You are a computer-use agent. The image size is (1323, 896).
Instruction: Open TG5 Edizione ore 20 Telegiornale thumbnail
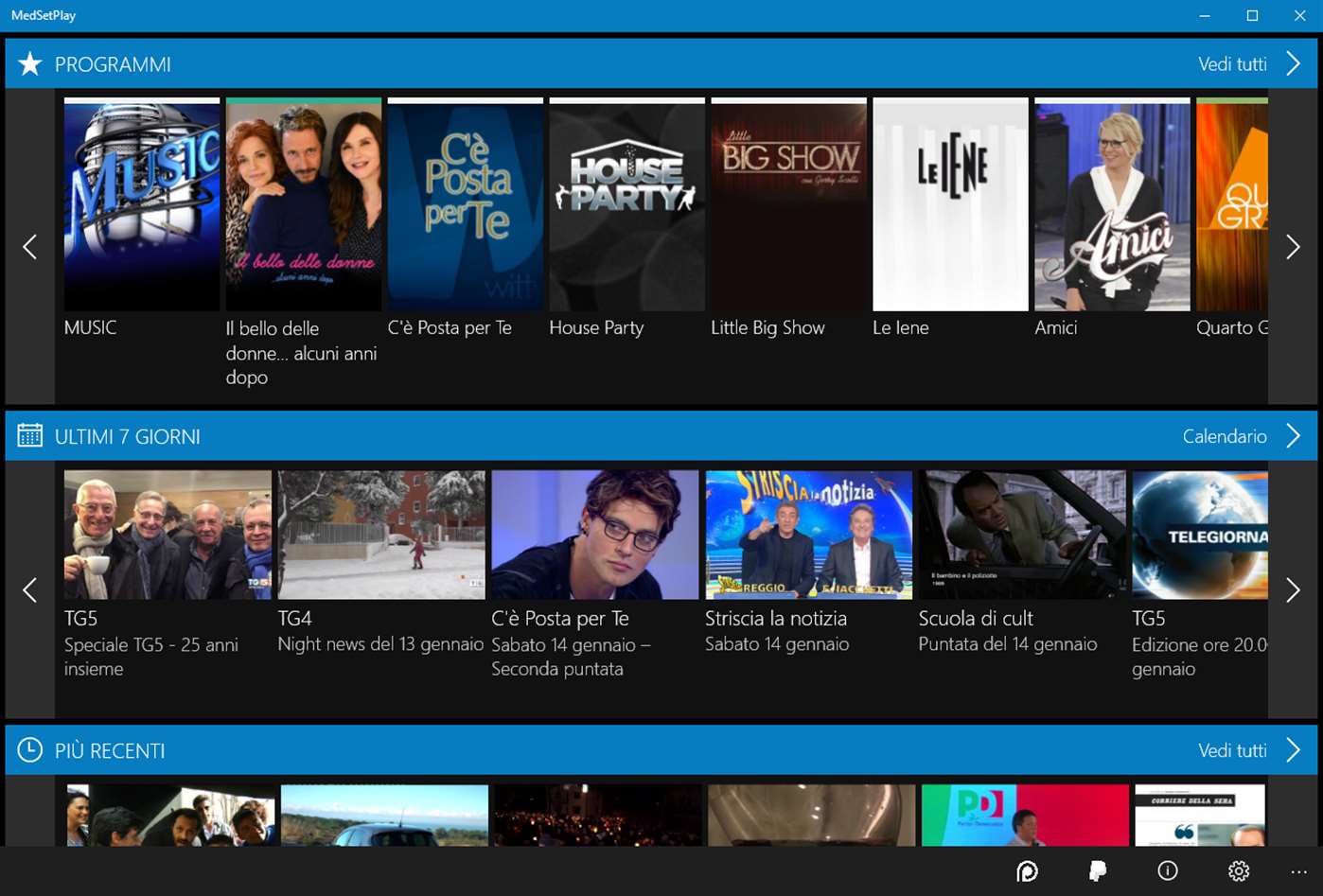coord(1200,535)
